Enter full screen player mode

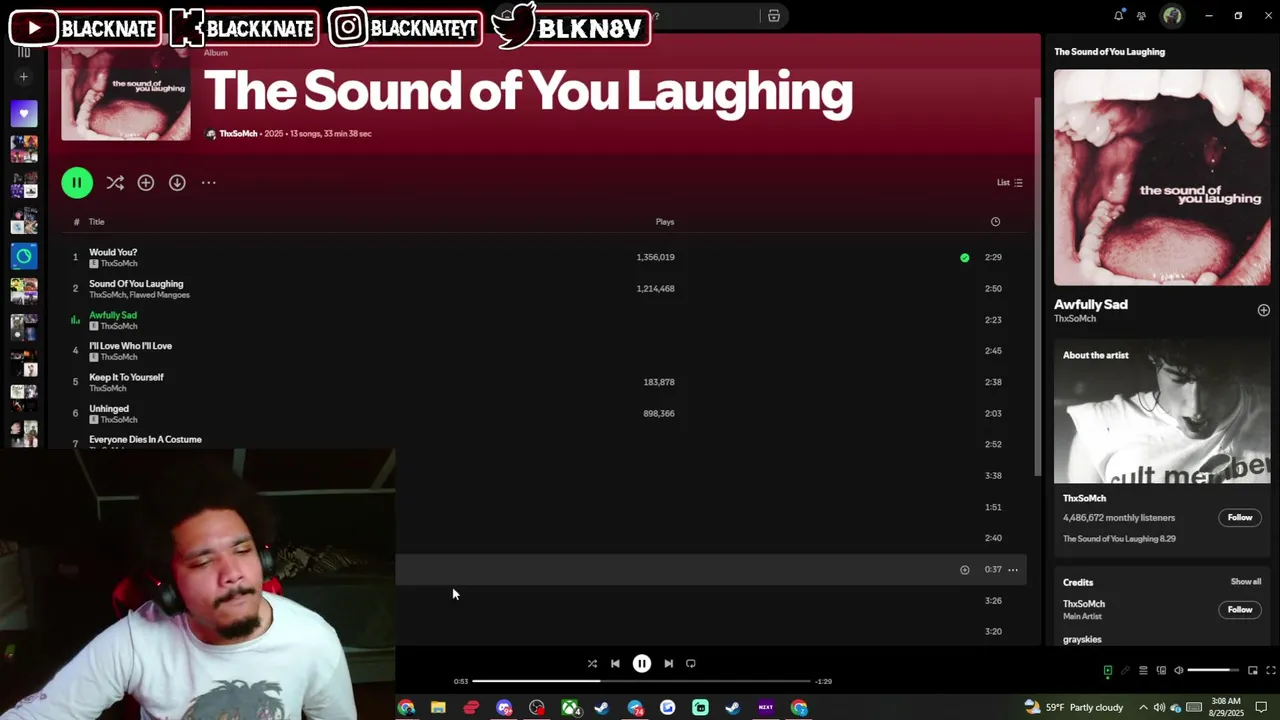click(x=1270, y=671)
